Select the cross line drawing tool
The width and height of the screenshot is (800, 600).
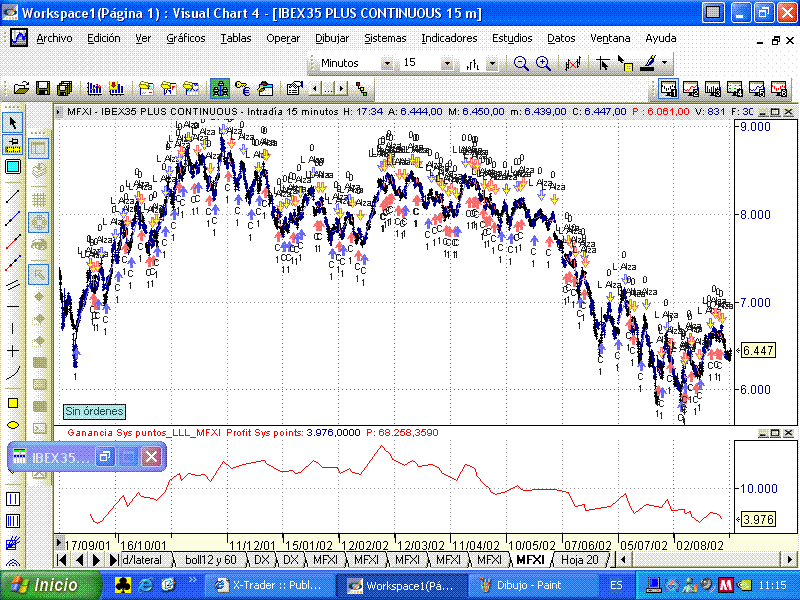[x=13, y=351]
